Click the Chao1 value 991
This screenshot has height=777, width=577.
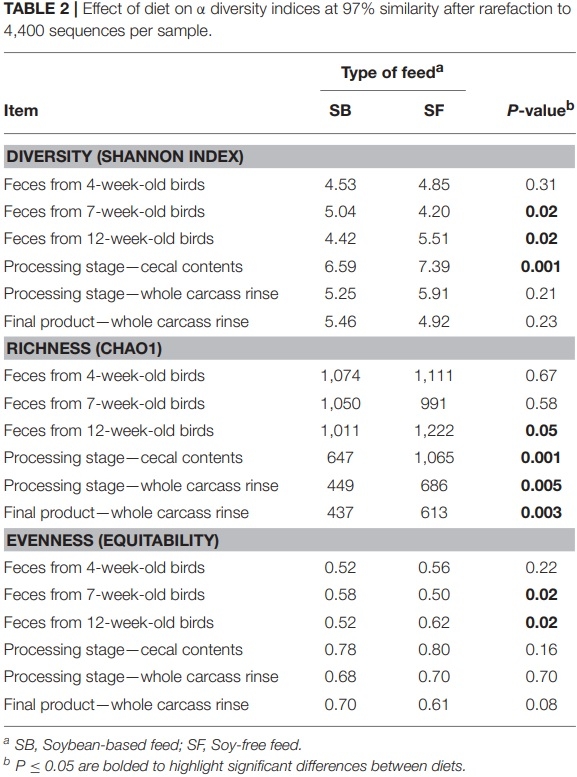coord(434,403)
